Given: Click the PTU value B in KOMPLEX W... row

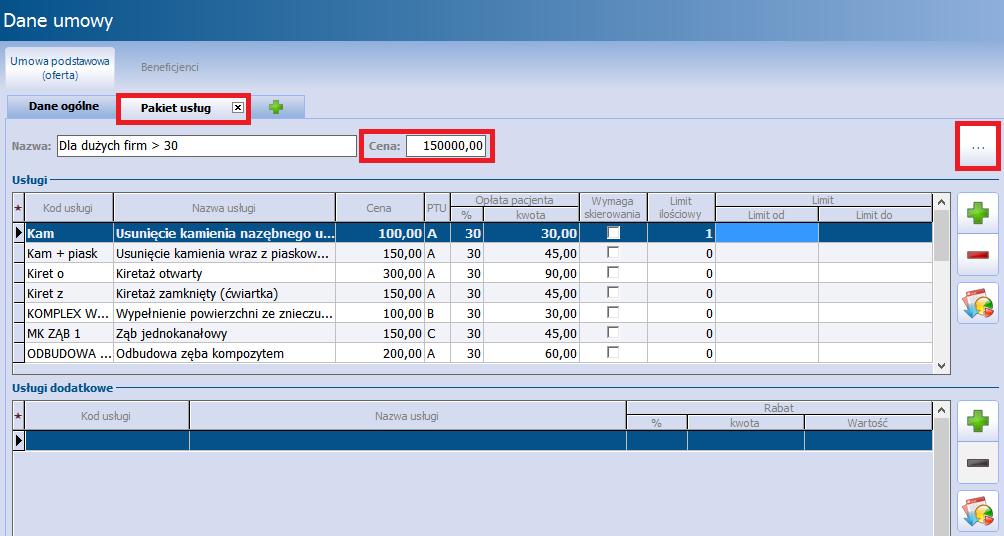Looking at the screenshot, I should (437, 313).
